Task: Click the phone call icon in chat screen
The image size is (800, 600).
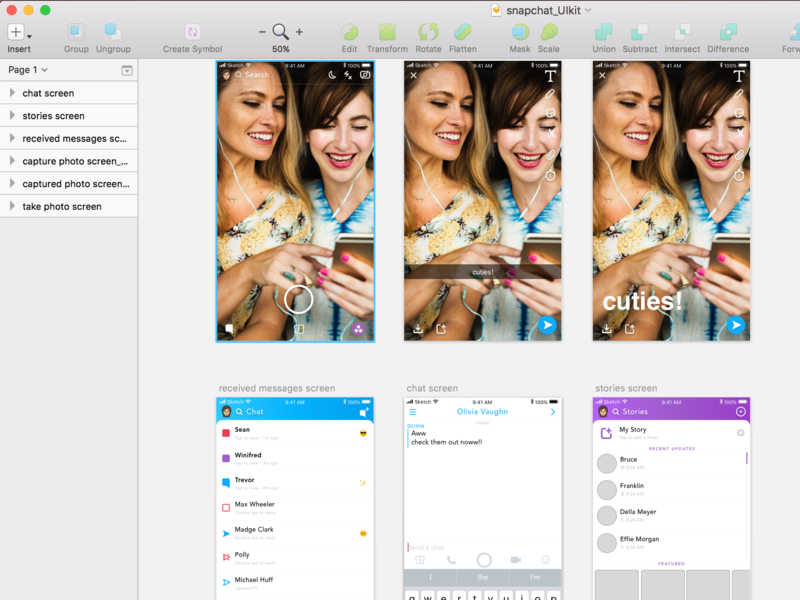Action: point(451,560)
